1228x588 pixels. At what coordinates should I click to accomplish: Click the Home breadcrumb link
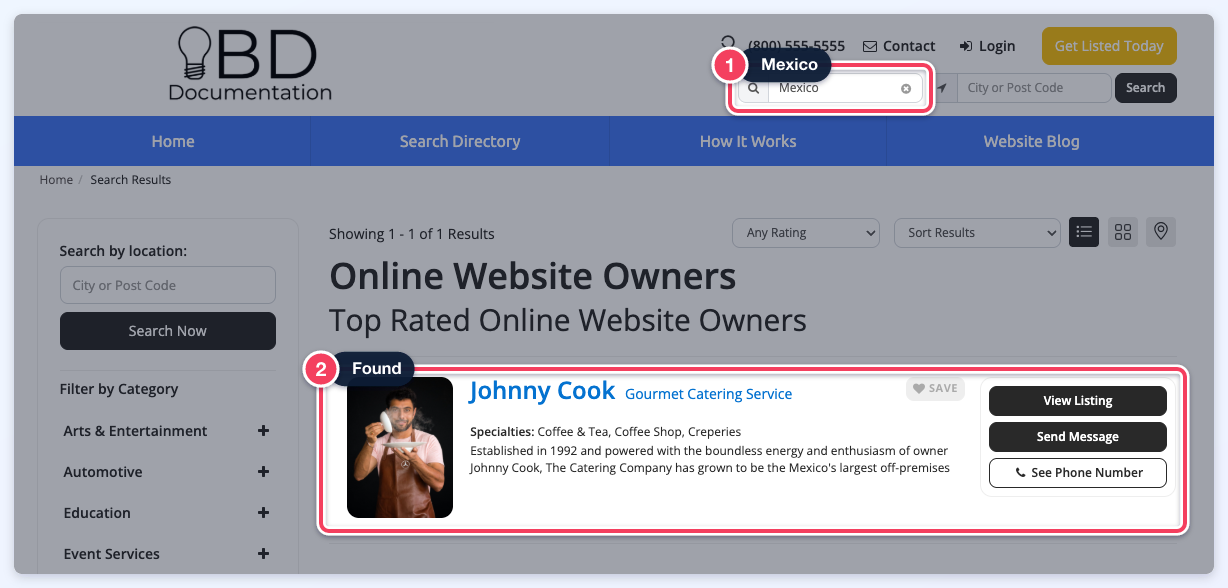(56, 180)
